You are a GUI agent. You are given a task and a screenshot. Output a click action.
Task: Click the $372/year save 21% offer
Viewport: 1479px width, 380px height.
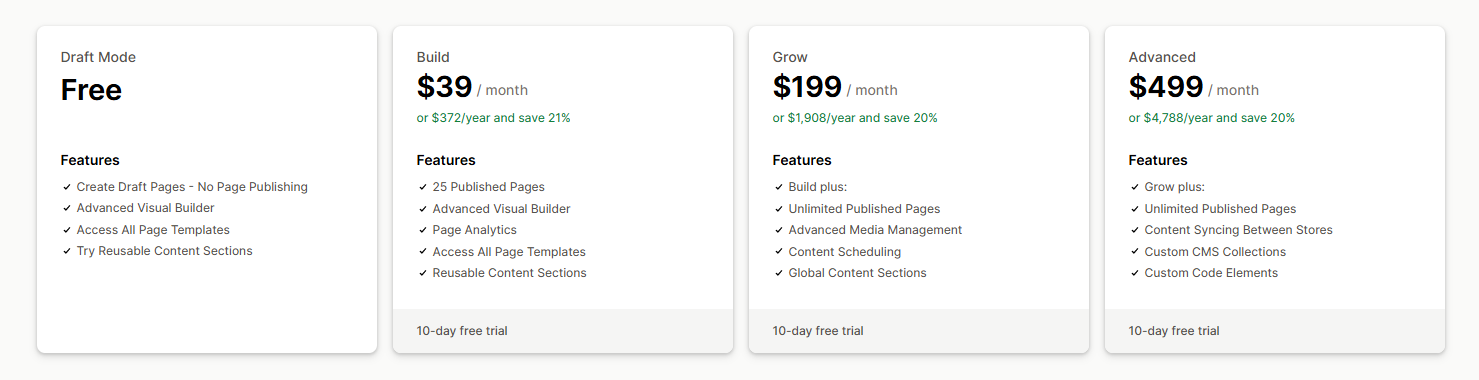[x=494, y=118]
